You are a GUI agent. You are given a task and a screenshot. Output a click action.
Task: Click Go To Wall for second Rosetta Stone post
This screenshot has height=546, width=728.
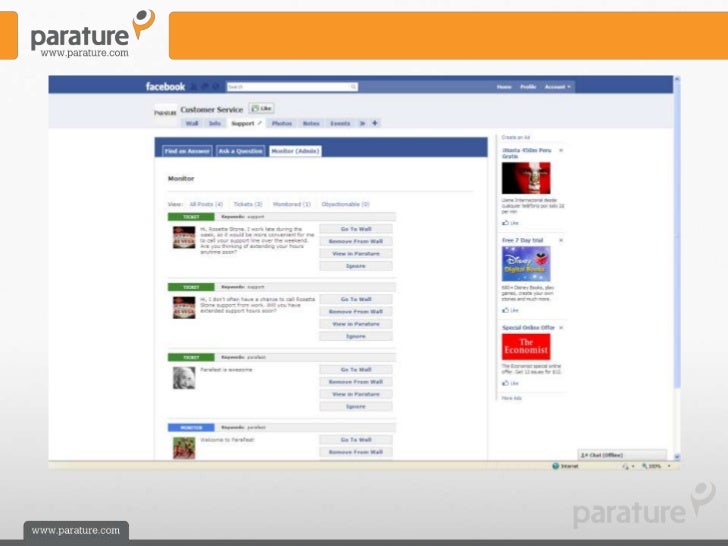(x=356, y=299)
